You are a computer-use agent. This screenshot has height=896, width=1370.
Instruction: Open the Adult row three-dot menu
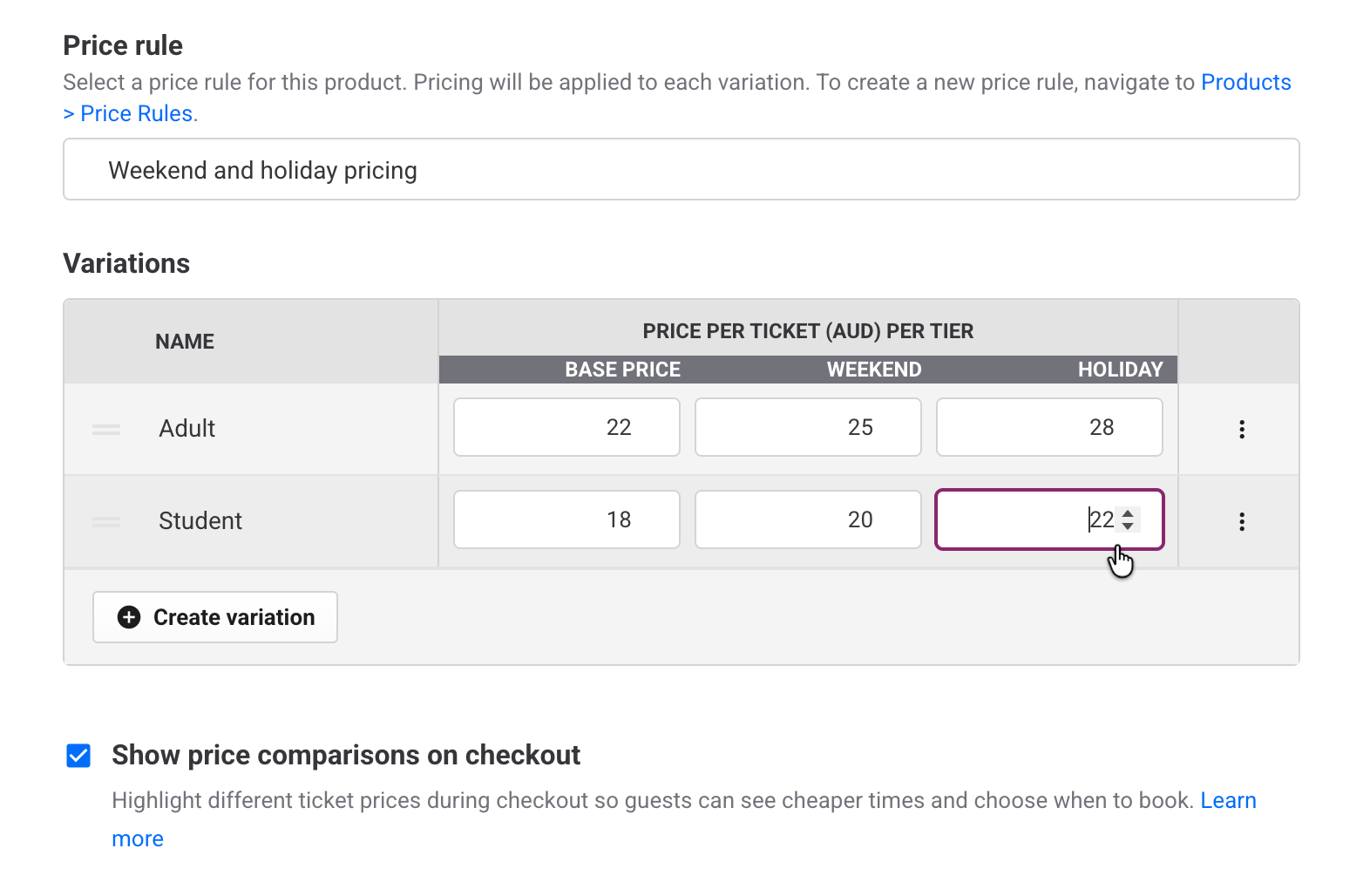(x=1241, y=429)
